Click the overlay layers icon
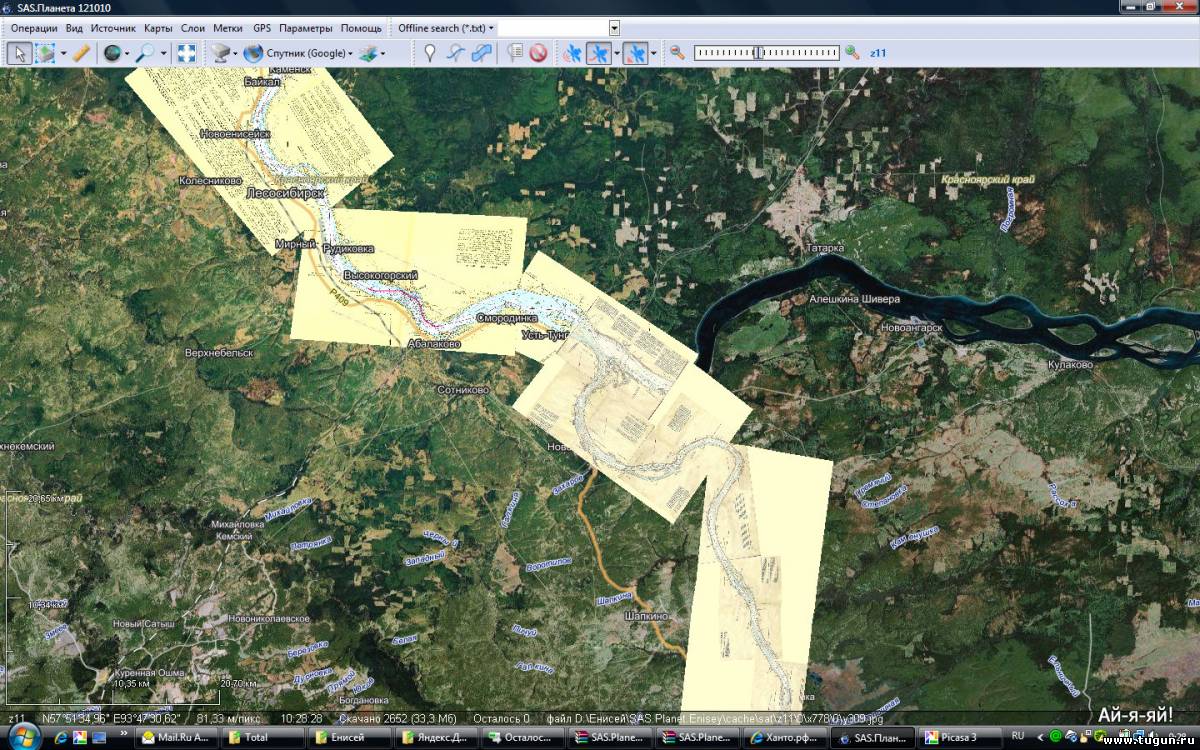This screenshot has width=1200, height=750. [369, 53]
